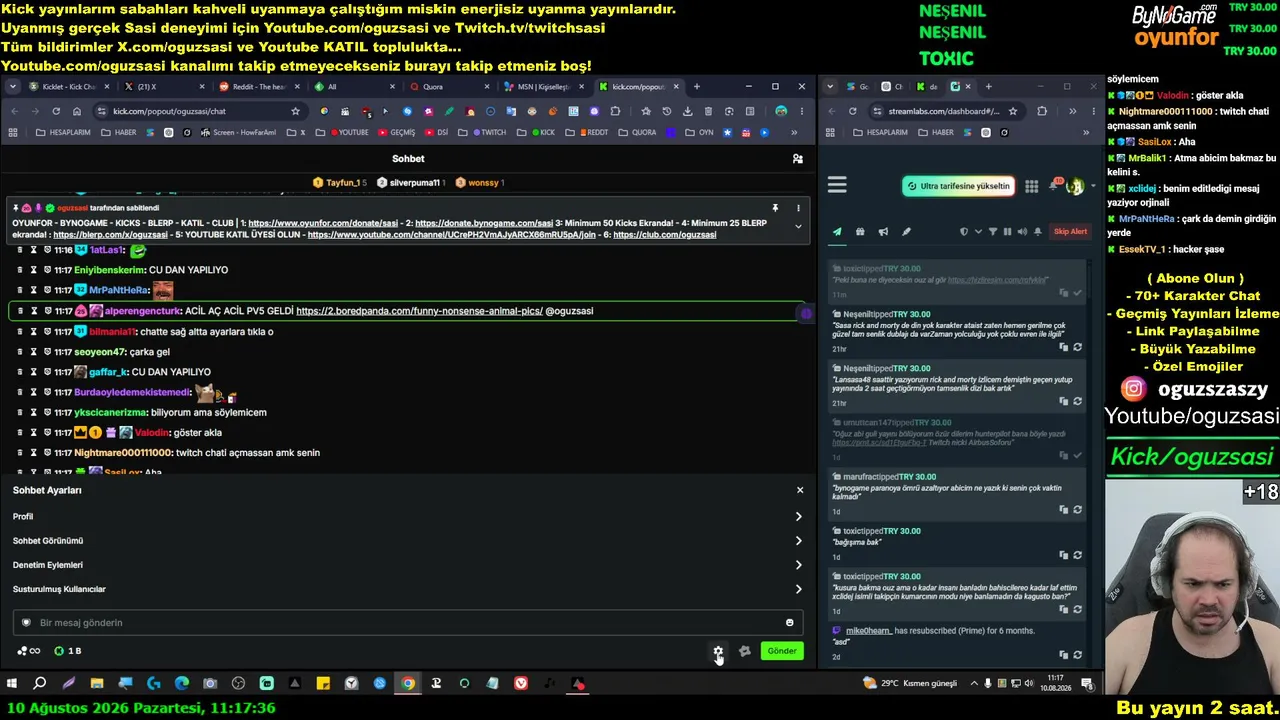This screenshot has height=720, width=1280.
Task: Open Windows Start menu
Action: (x=12, y=684)
